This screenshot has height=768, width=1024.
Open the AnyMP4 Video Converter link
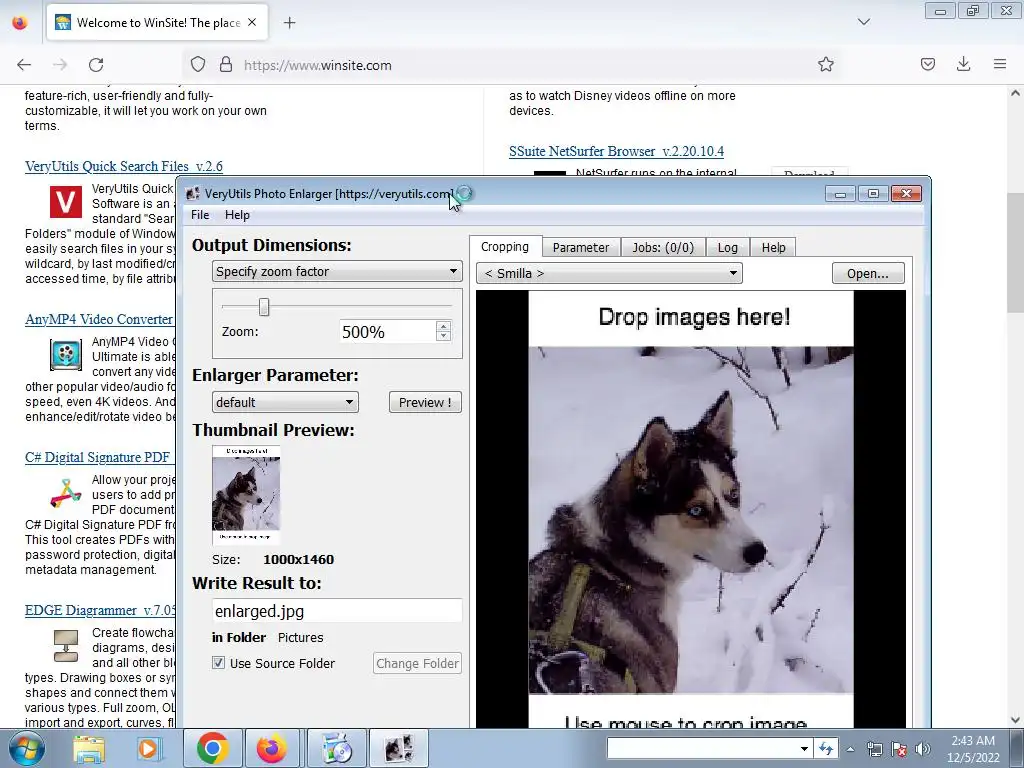(x=99, y=319)
